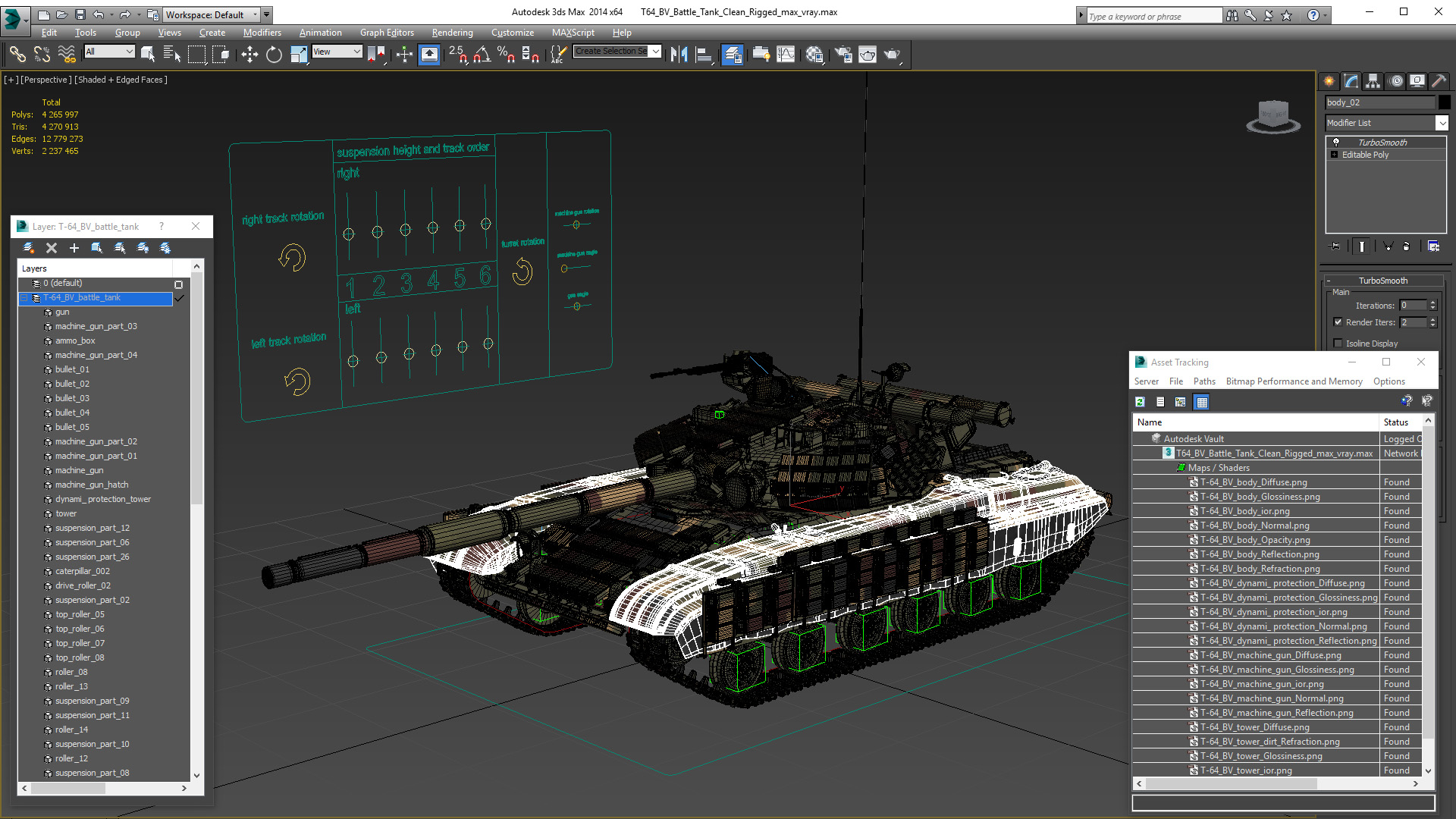Toggle current-layer checkmark for T-64_BV_battle_tank
The width and height of the screenshot is (1456, 819).
pyautogui.click(x=179, y=298)
